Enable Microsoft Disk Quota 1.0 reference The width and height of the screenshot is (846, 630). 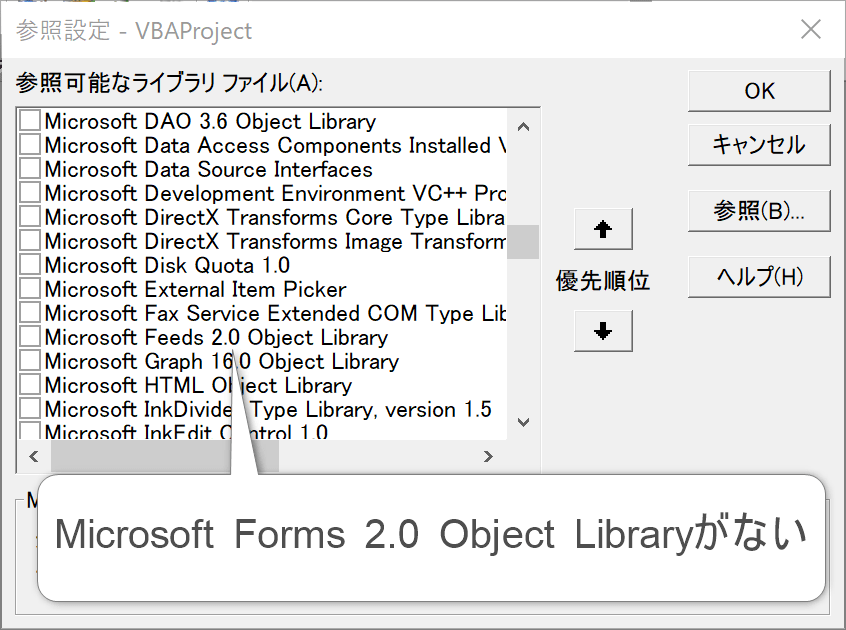coord(31,265)
